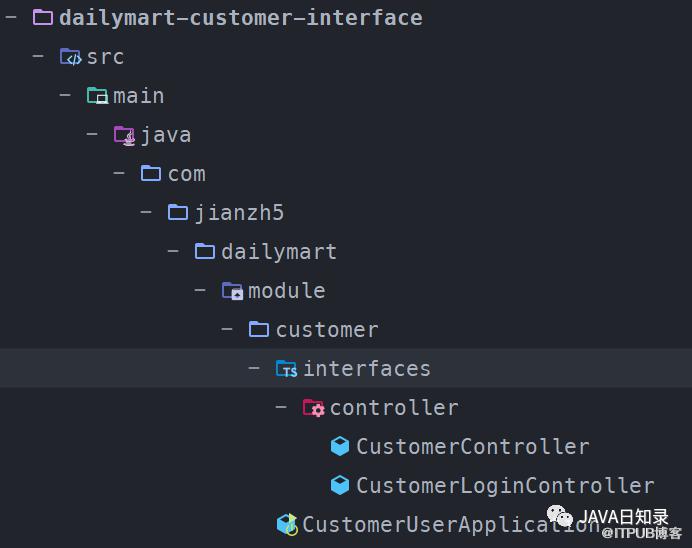Collapse the dailymart-customer-interface root node
Viewport: 692px width, 548px height.
point(11,17)
